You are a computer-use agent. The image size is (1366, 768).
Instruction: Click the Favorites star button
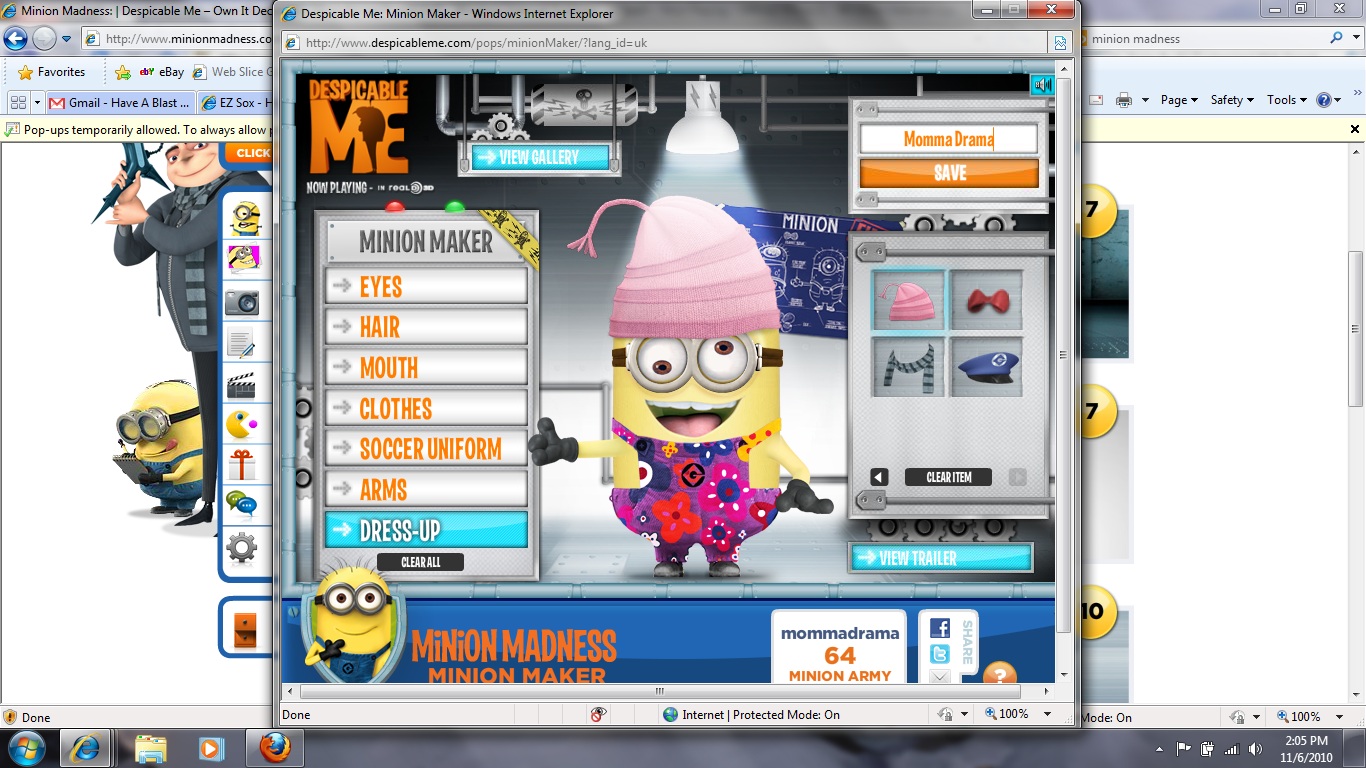(52, 72)
